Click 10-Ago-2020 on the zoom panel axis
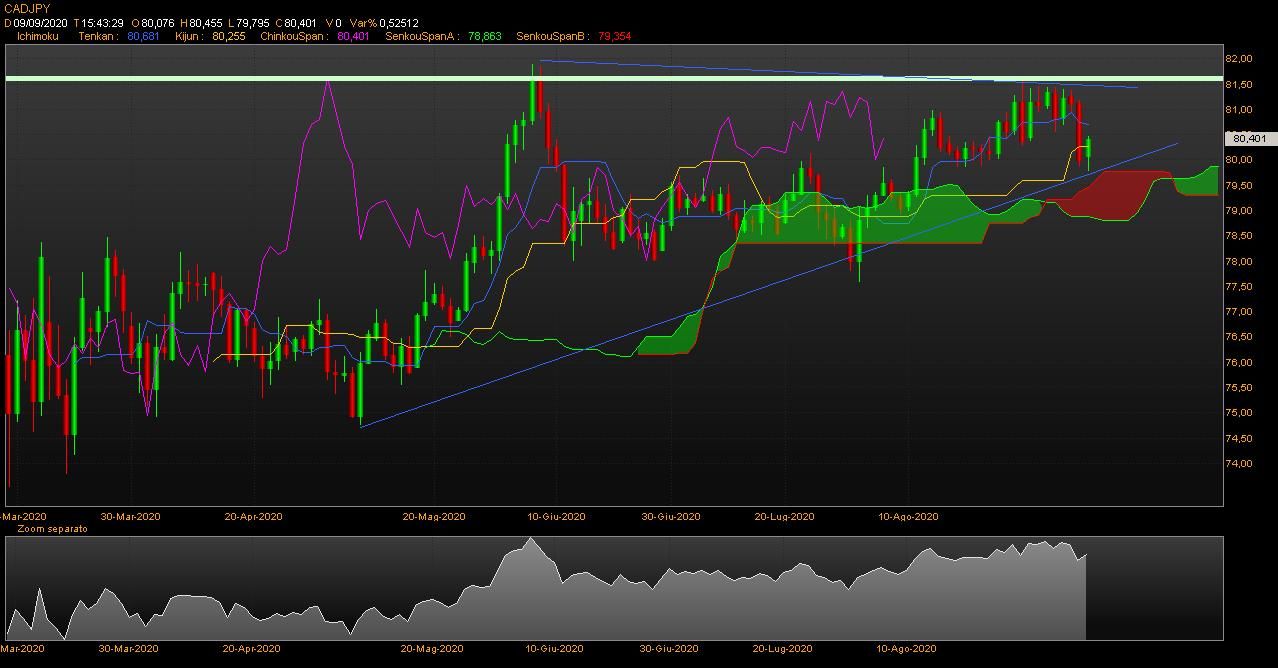 (906, 648)
